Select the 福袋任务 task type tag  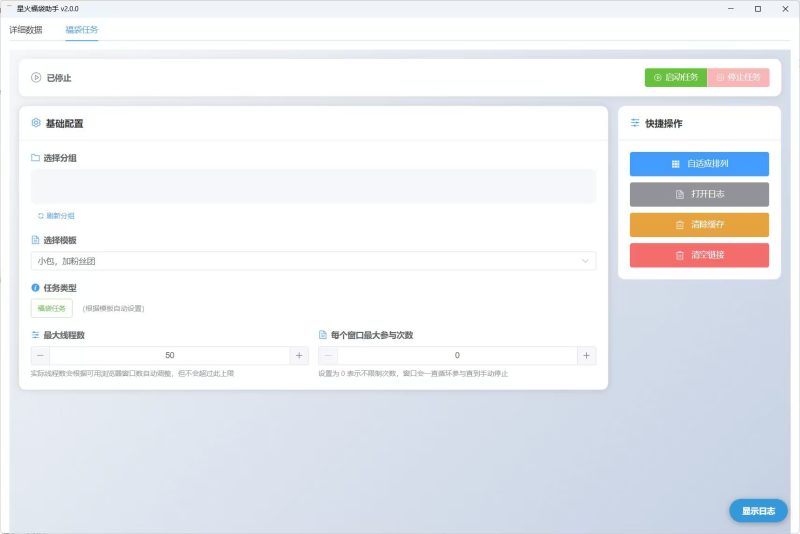52,308
